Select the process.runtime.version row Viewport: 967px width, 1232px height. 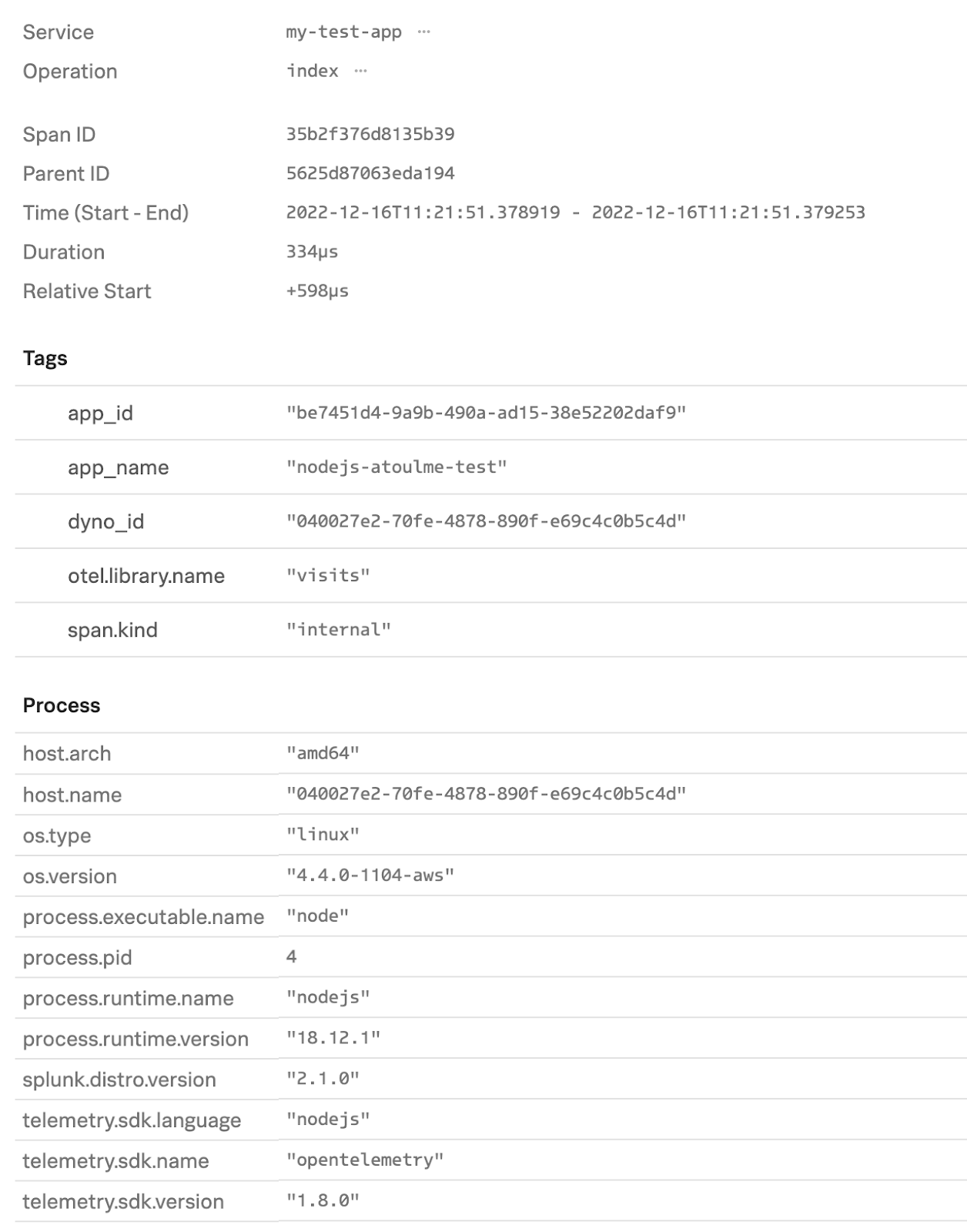136,1039
